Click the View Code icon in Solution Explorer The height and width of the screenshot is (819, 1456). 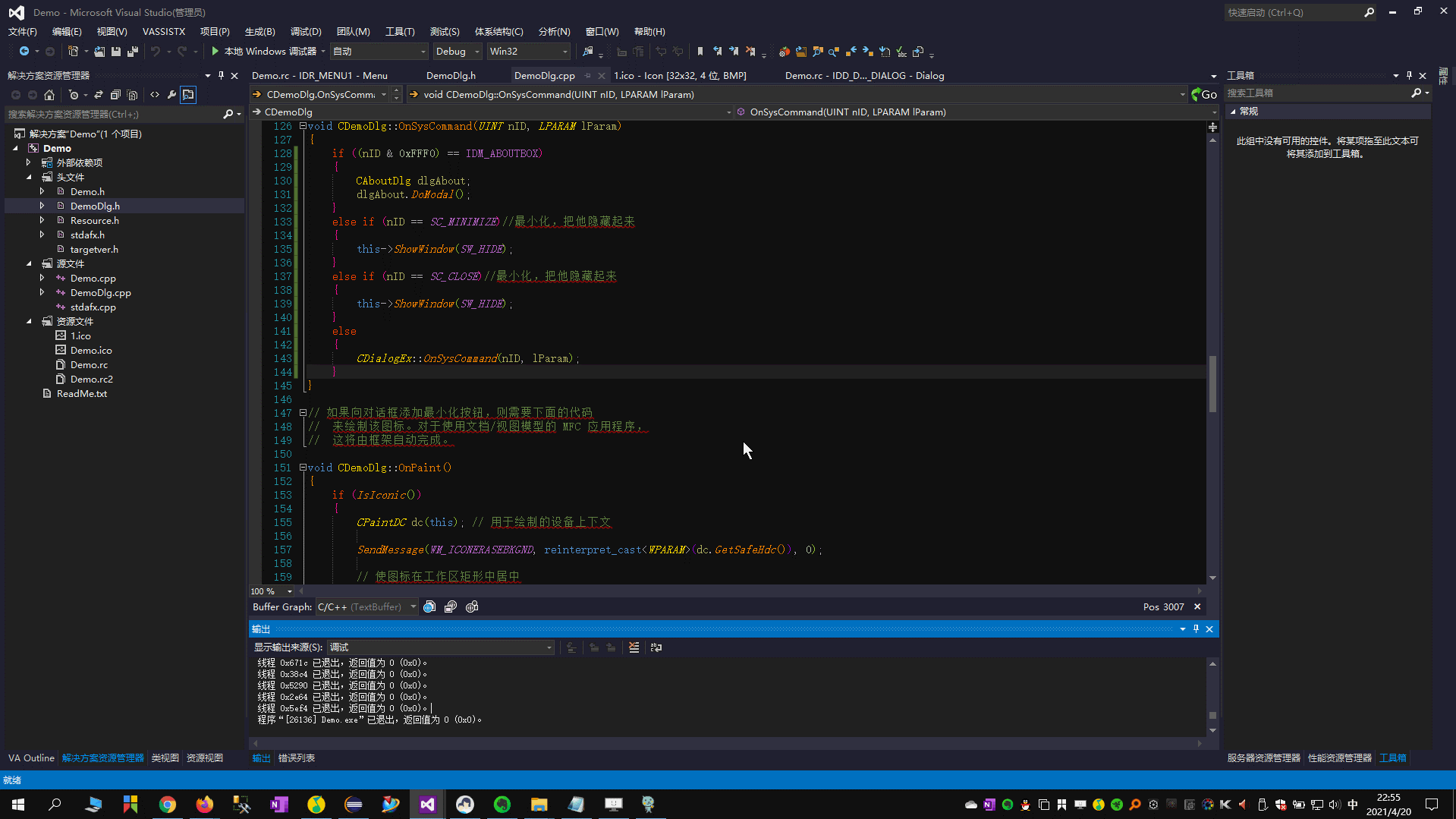coord(155,95)
